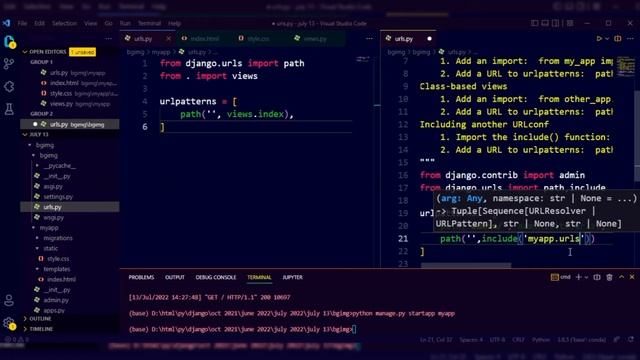The width and height of the screenshot is (640, 360).
Task: Click the Python language mode in status bar
Action: coord(540,340)
